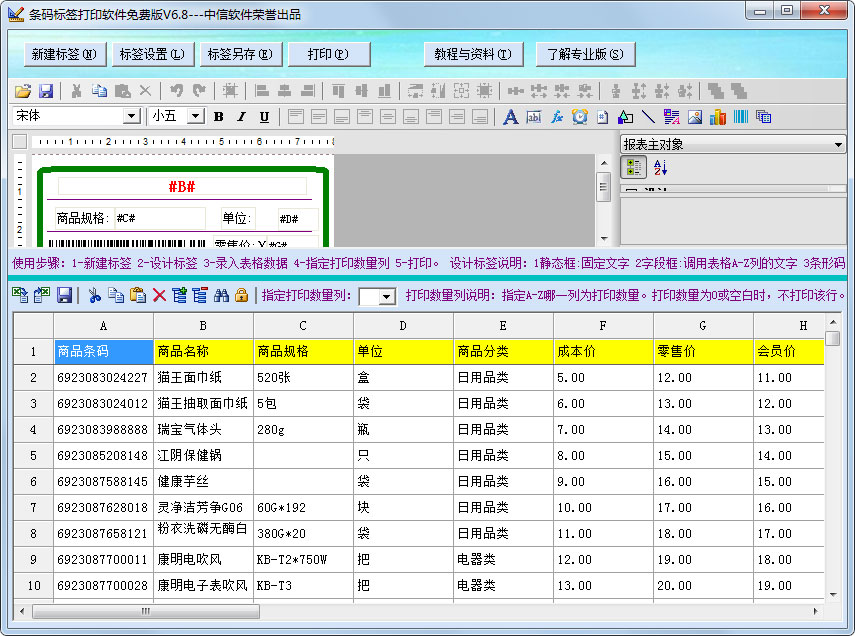Click the open file folder icon
The width and height of the screenshot is (855, 636).
click(x=22, y=91)
